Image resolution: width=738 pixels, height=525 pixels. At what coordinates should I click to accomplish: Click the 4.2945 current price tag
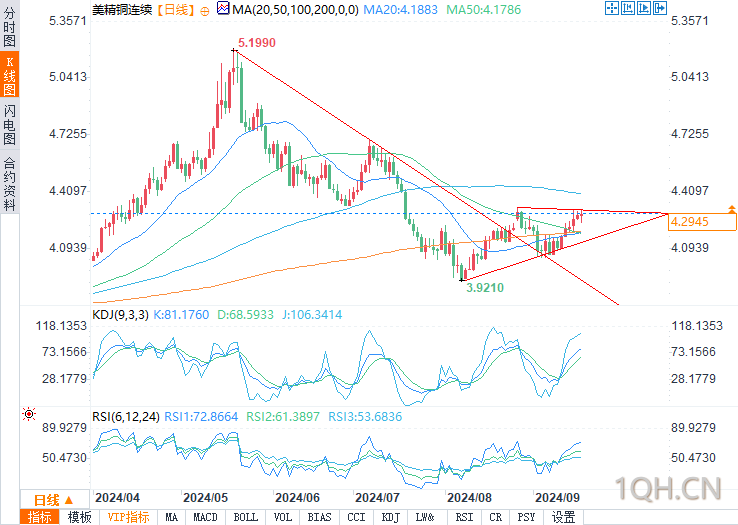702,222
